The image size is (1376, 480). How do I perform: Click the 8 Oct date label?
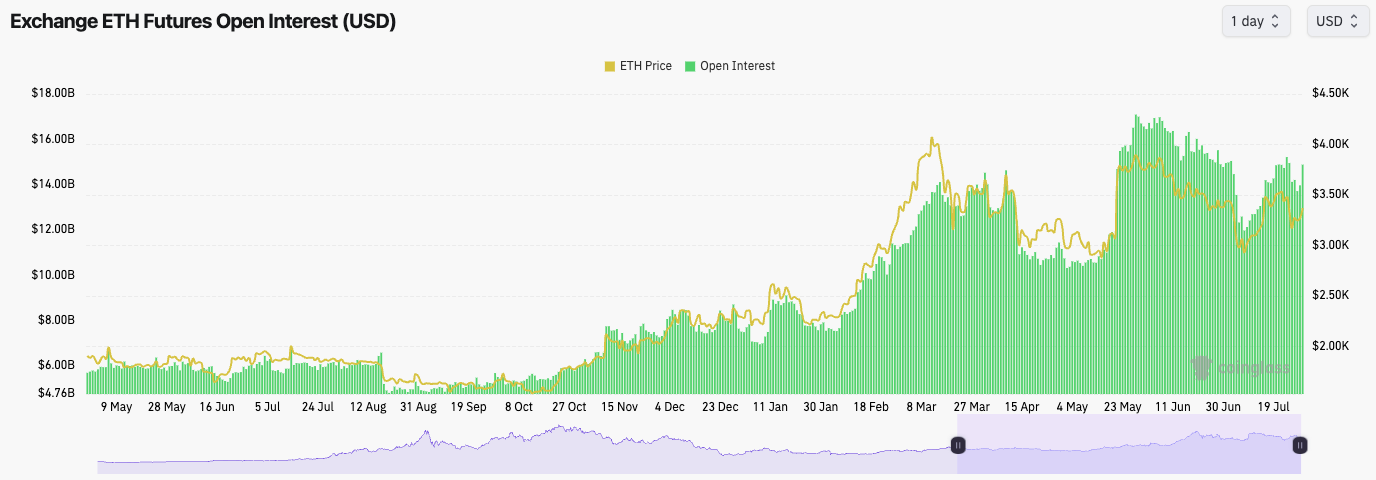[x=519, y=407]
